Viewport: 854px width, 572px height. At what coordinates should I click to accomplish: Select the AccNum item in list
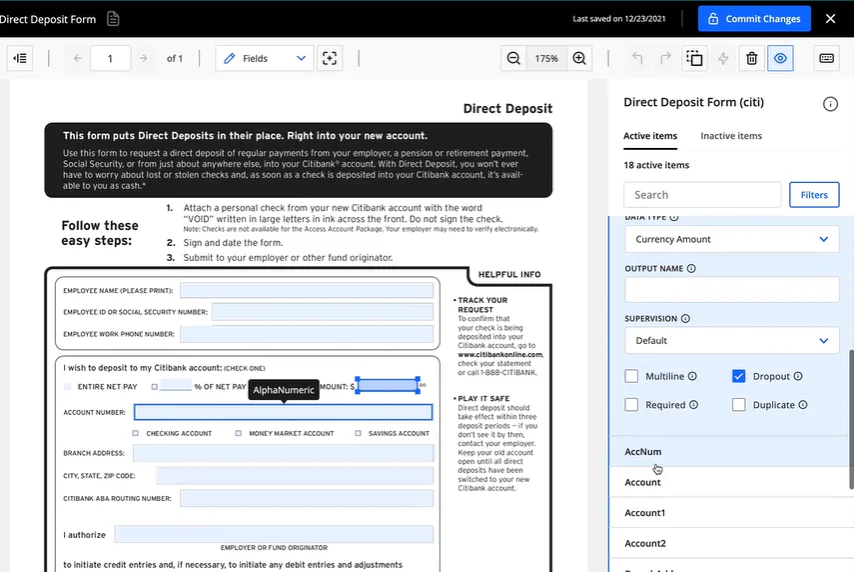(x=731, y=452)
